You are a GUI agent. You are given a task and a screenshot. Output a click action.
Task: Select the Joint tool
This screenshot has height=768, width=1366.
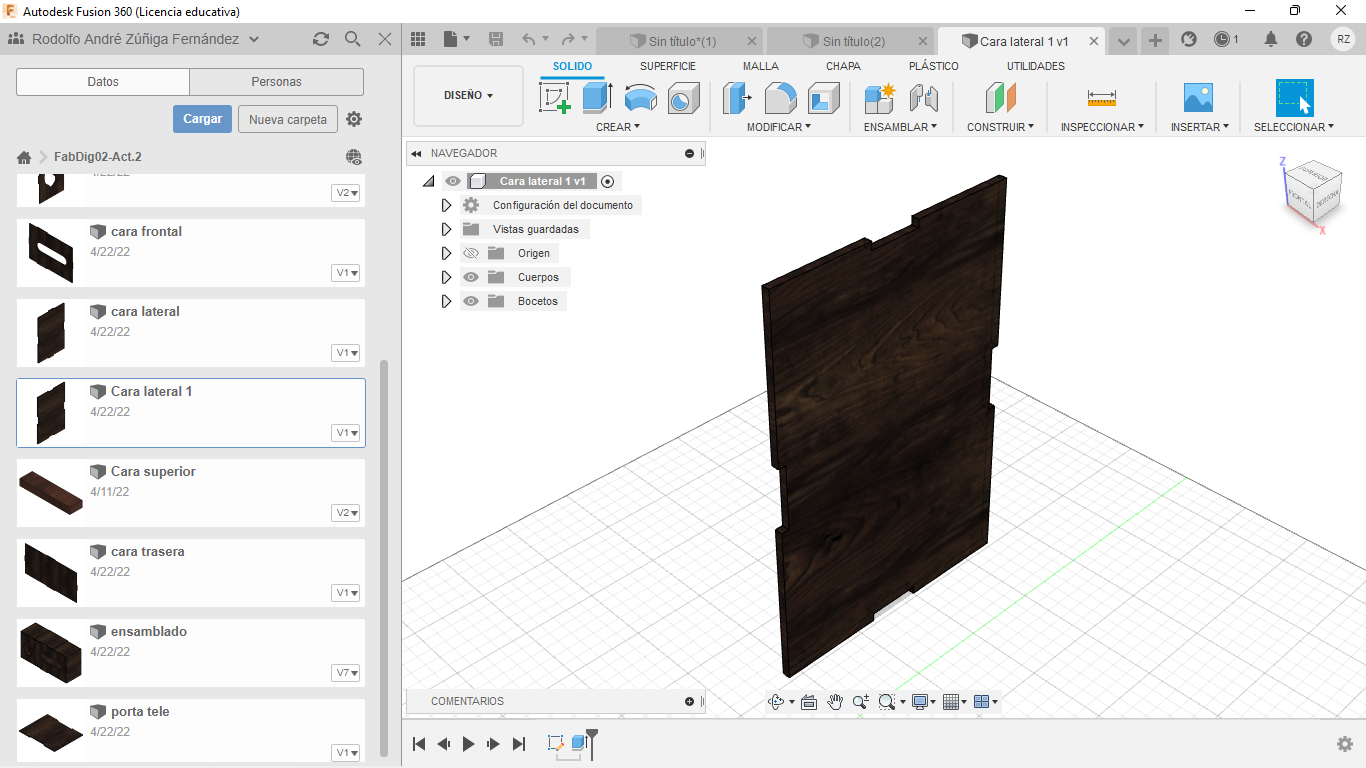coord(923,98)
